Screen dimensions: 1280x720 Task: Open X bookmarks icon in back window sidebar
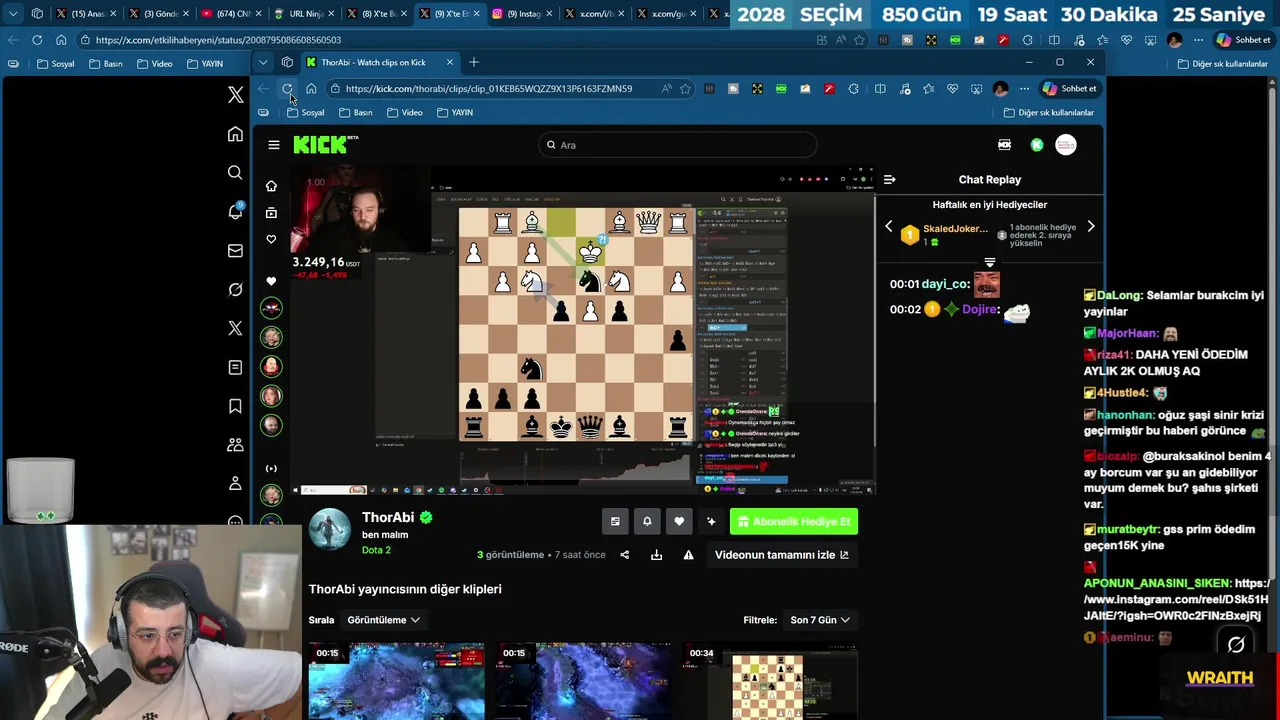[x=235, y=406]
